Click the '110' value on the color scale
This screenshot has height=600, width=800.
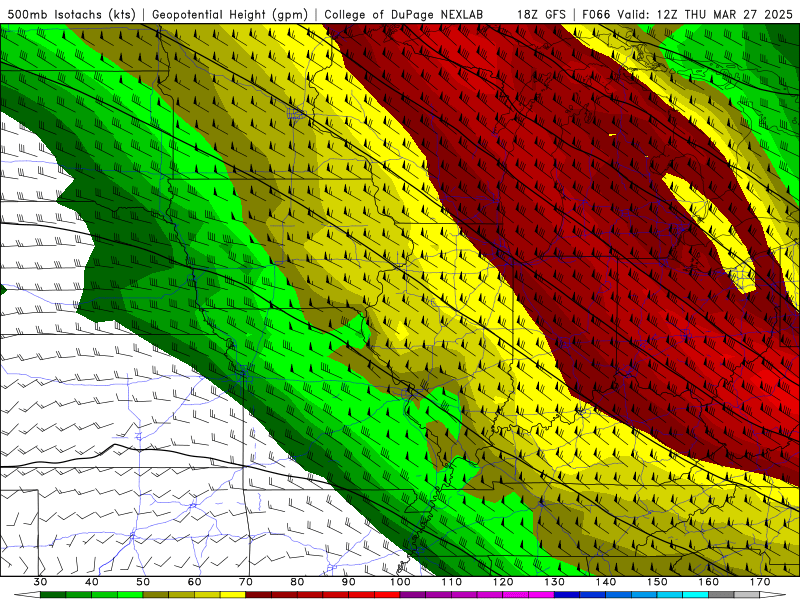pos(452,582)
